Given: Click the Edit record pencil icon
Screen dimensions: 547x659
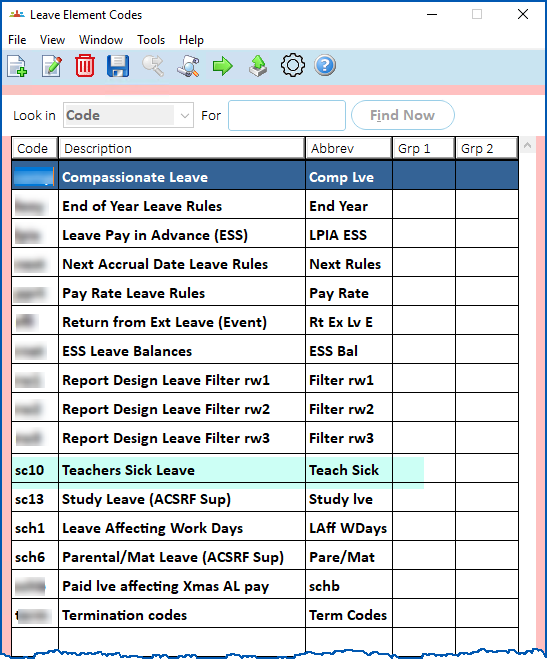Looking at the screenshot, I should click(x=52, y=66).
